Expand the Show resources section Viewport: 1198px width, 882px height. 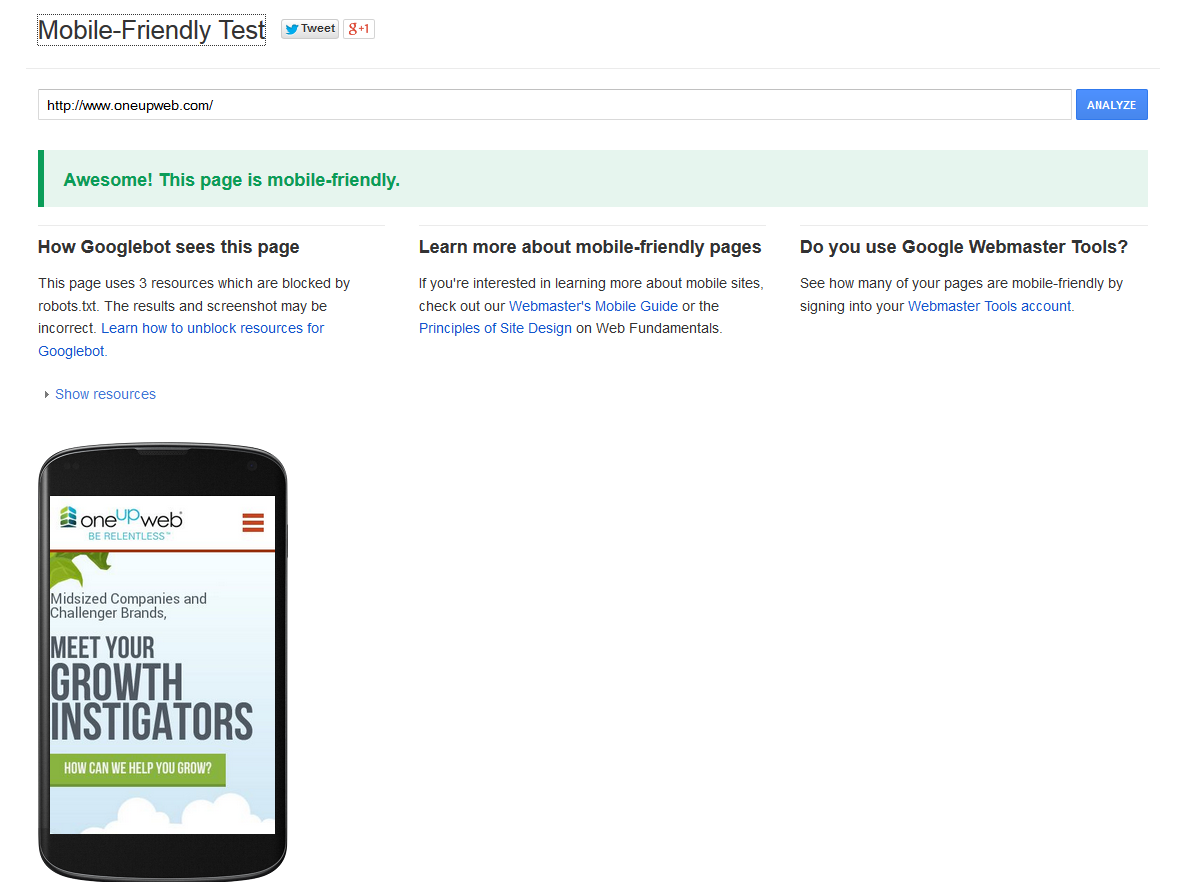coord(100,394)
